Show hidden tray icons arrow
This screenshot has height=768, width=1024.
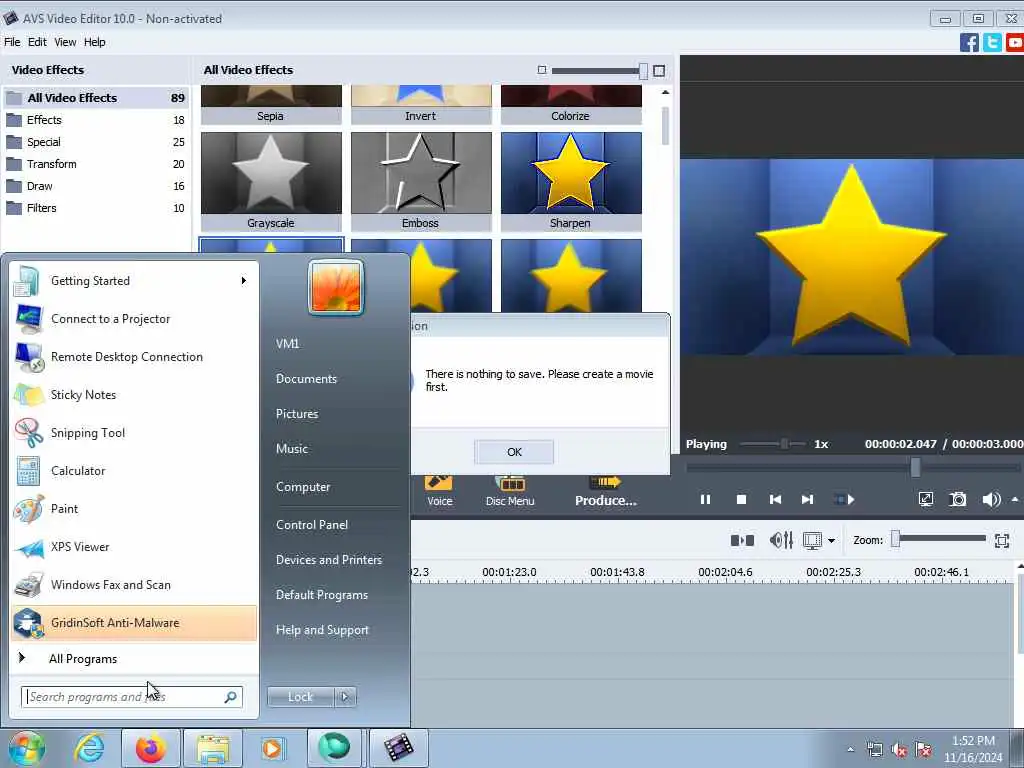(850, 749)
